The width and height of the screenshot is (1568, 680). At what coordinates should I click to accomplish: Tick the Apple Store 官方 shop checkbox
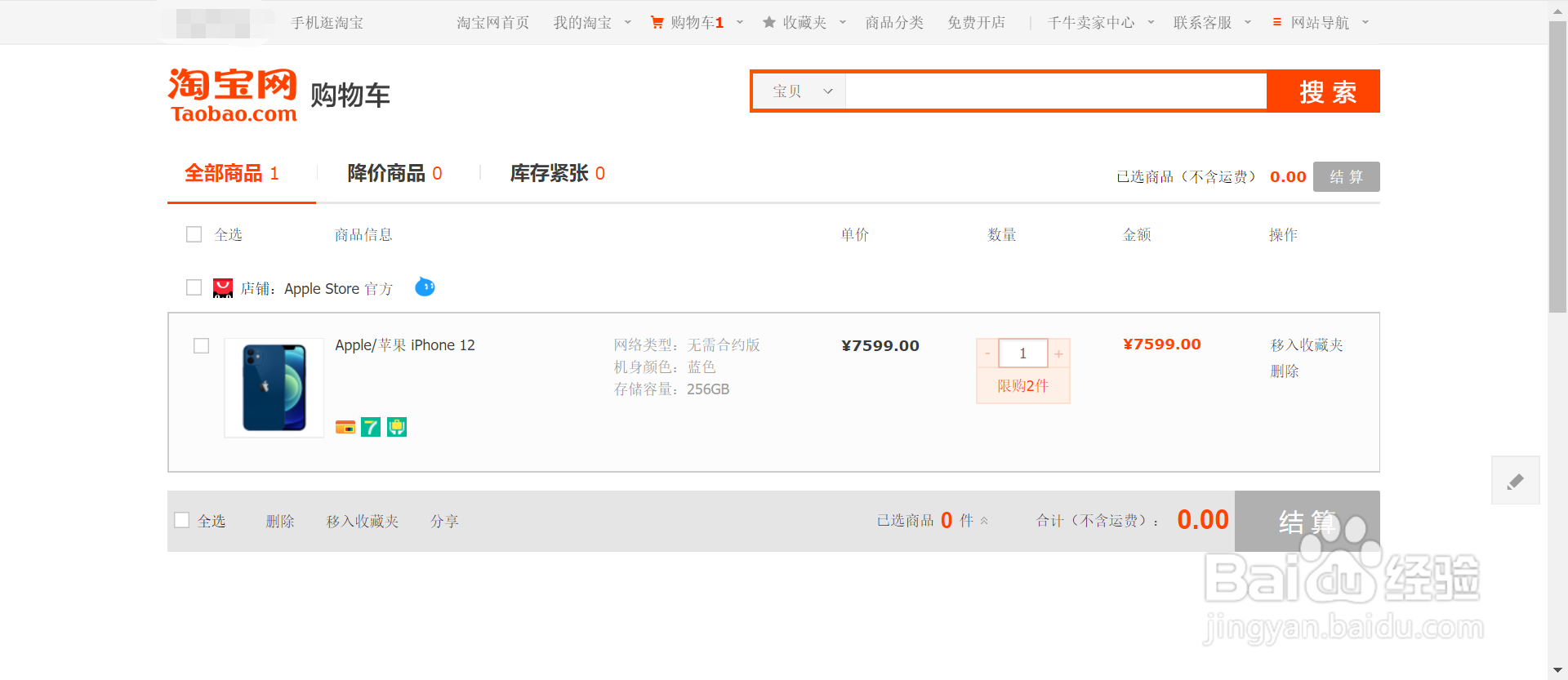[194, 287]
